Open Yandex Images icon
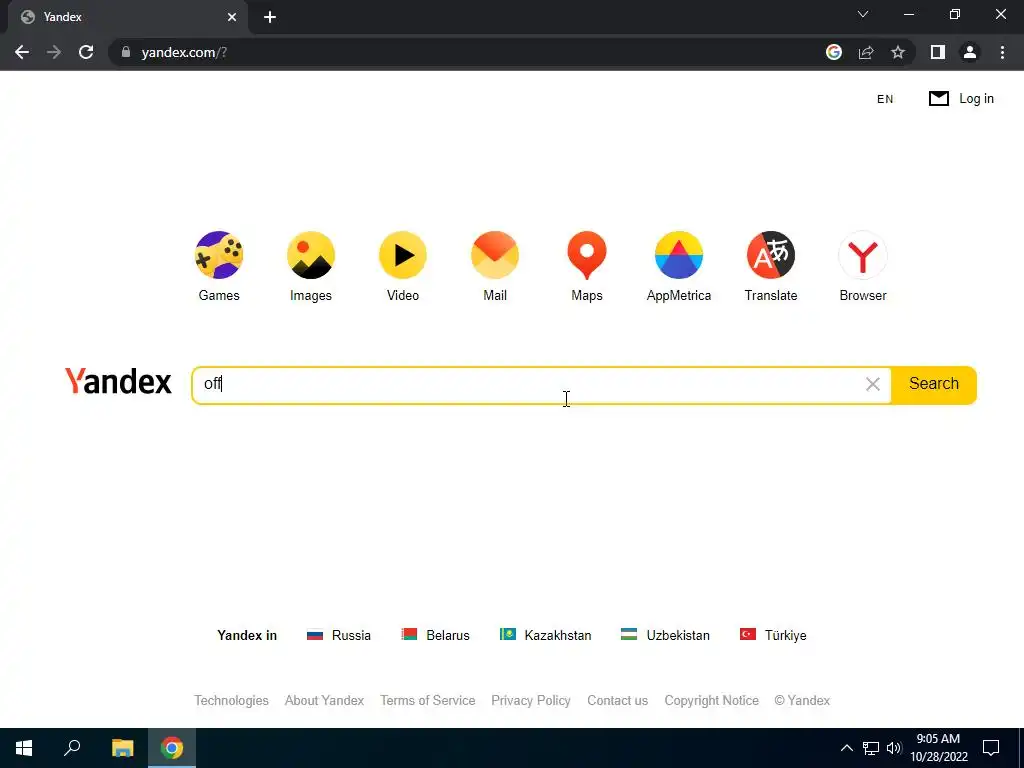The height and width of the screenshot is (768, 1024). 311,255
